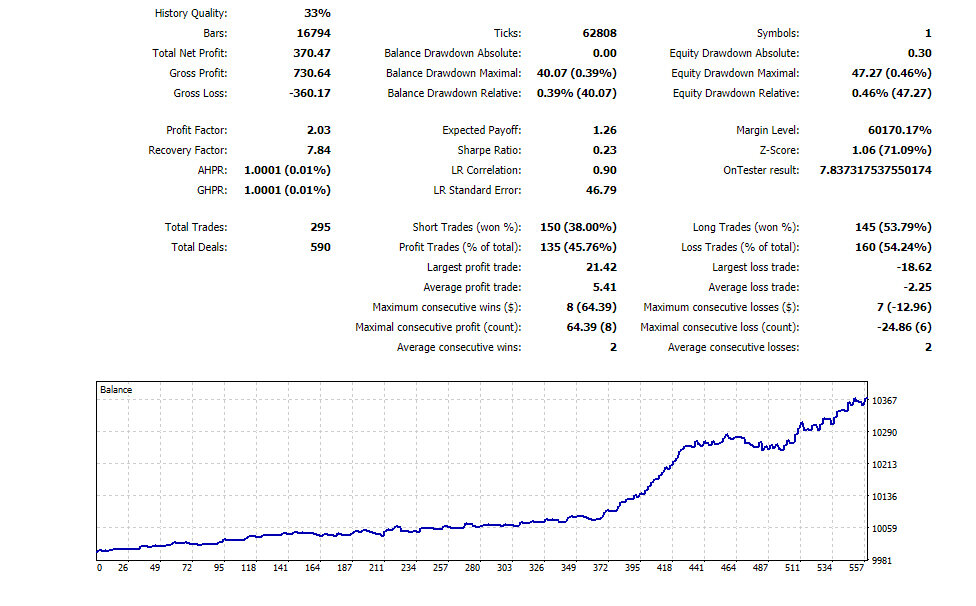Click the 10213 y-axis label on chart
976x606 pixels.
884,464
